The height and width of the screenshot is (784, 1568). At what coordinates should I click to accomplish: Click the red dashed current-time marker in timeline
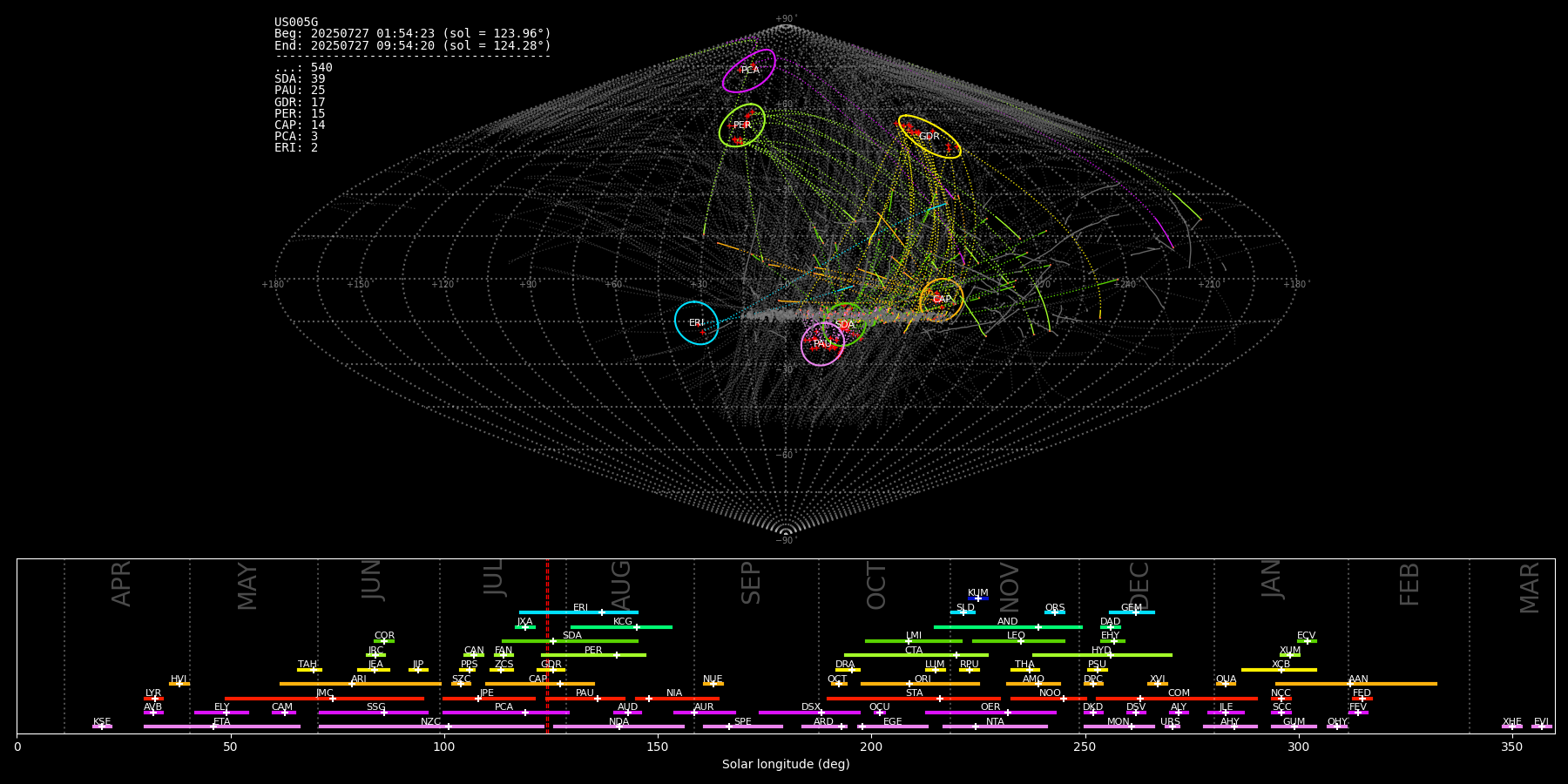547,645
